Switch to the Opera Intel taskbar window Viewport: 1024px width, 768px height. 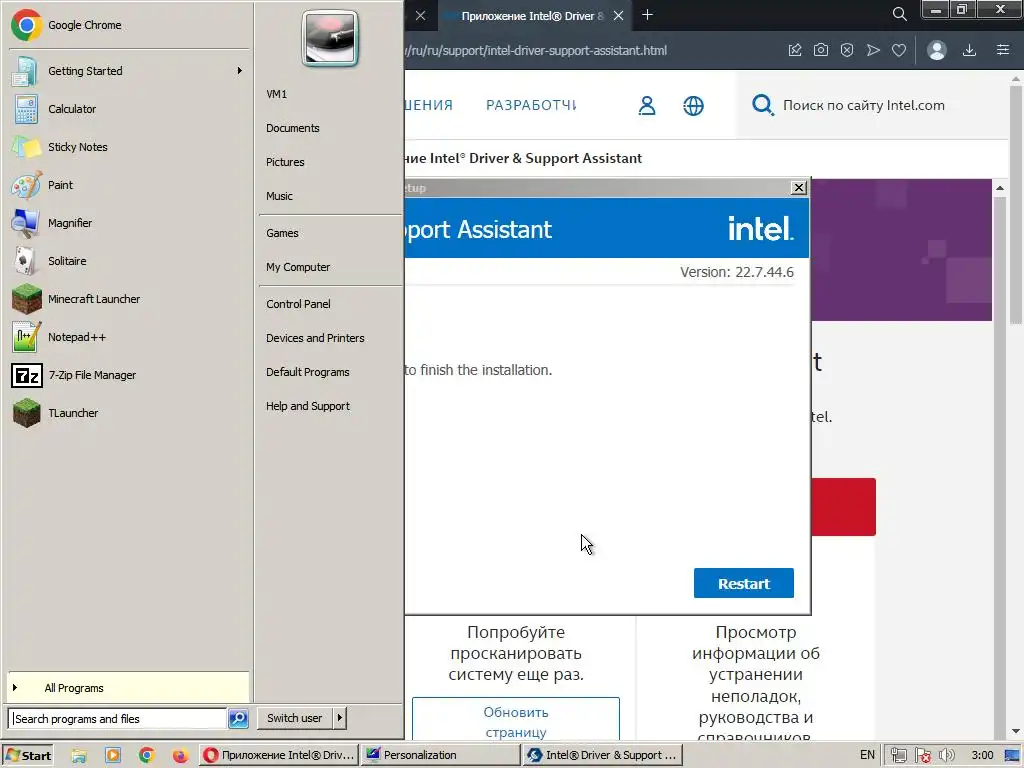(279, 755)
